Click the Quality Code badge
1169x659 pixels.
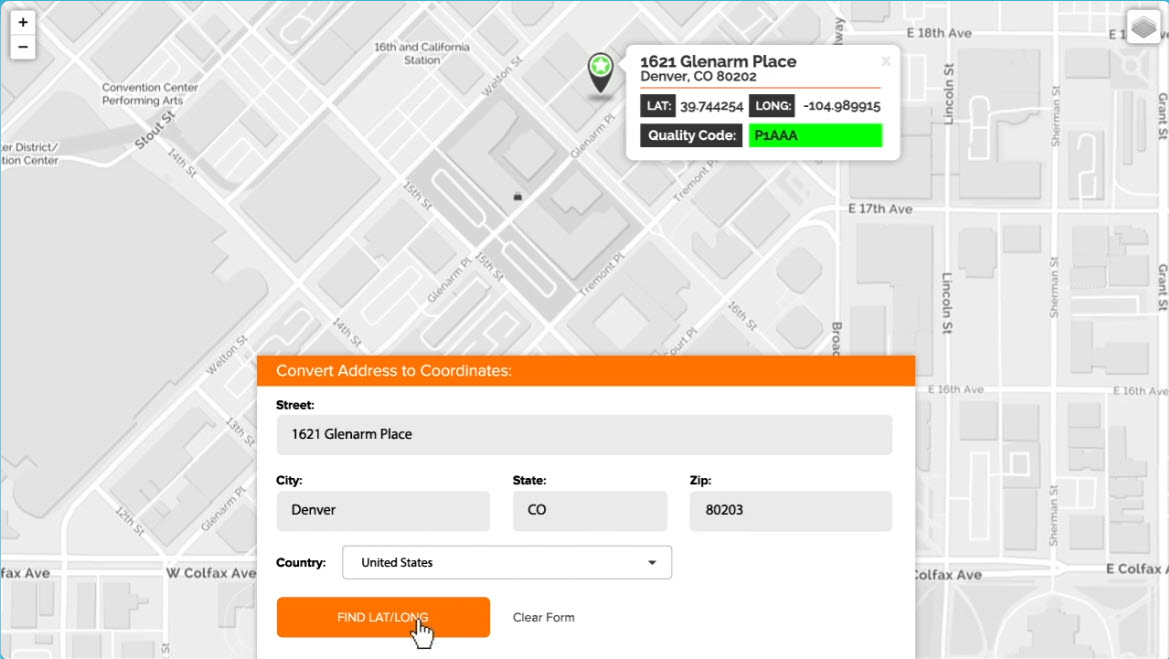[690, 135]
